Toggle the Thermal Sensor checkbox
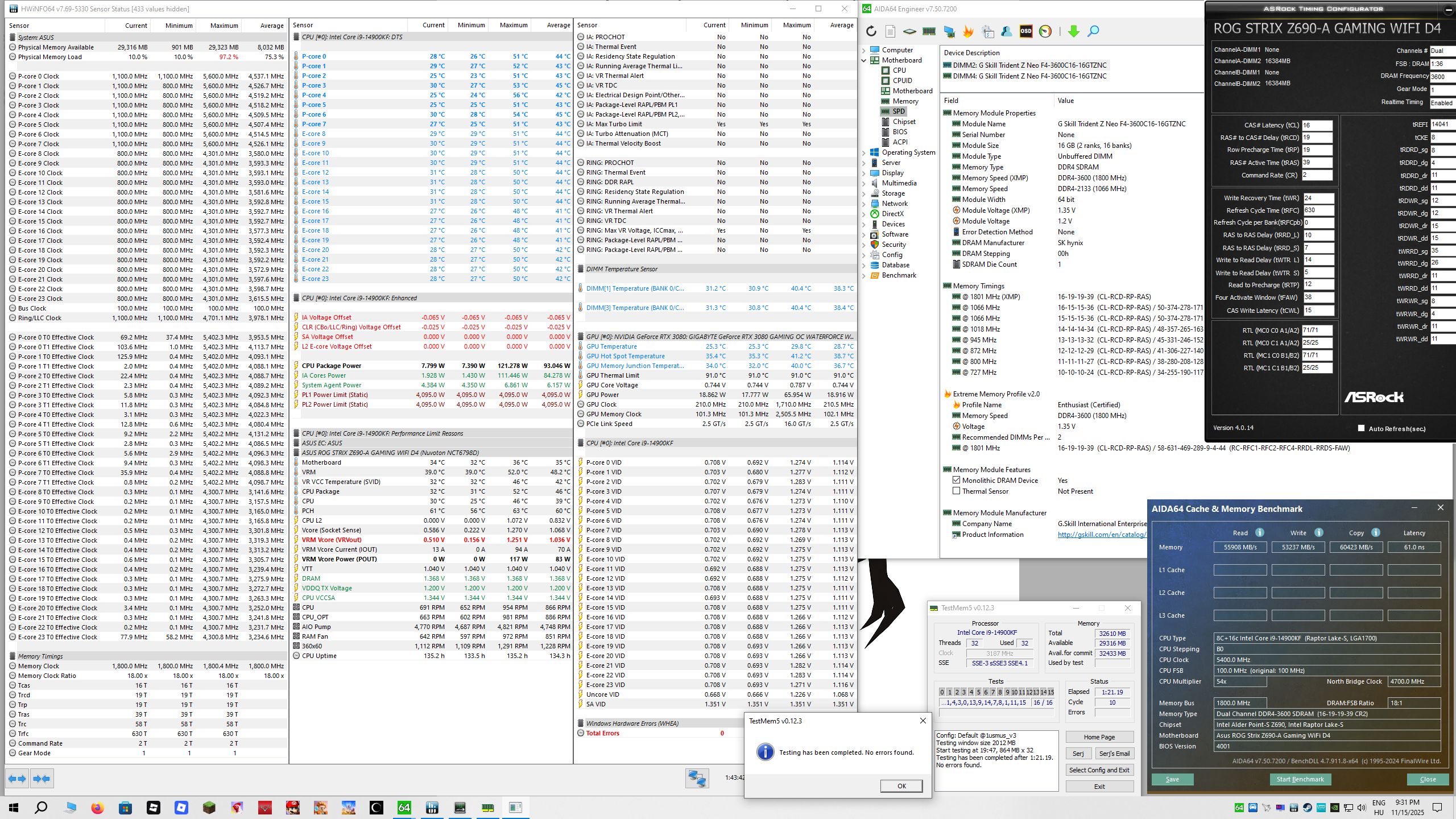The height and width of the screenshot is (819, 1456). 957,491
